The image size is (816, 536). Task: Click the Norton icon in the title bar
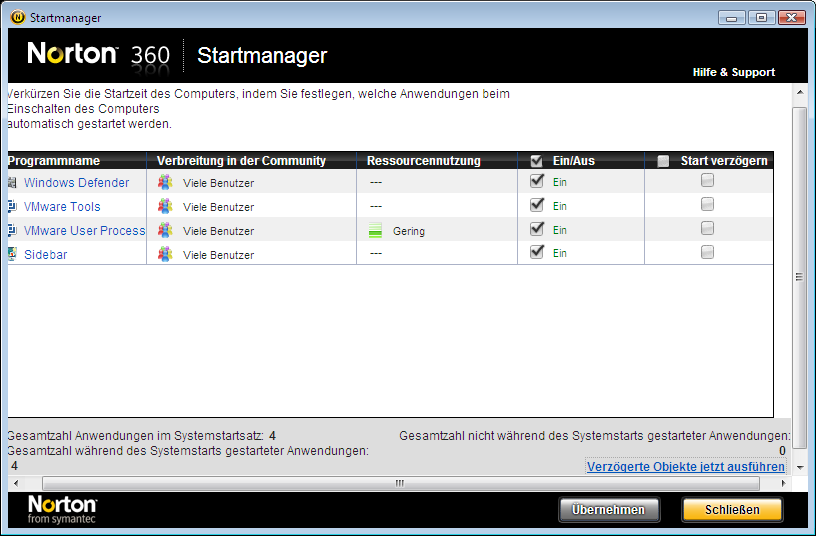click(18, 17)
